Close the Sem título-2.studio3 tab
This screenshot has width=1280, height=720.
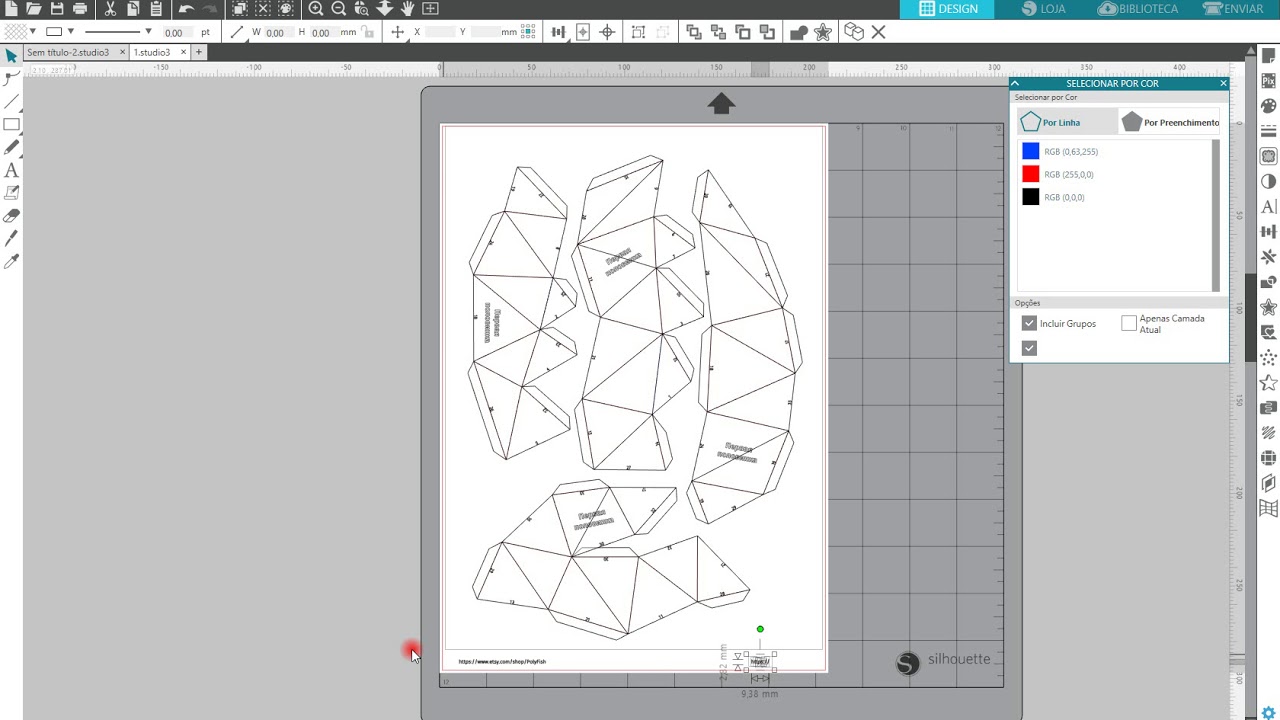click(x=121, y=52)
